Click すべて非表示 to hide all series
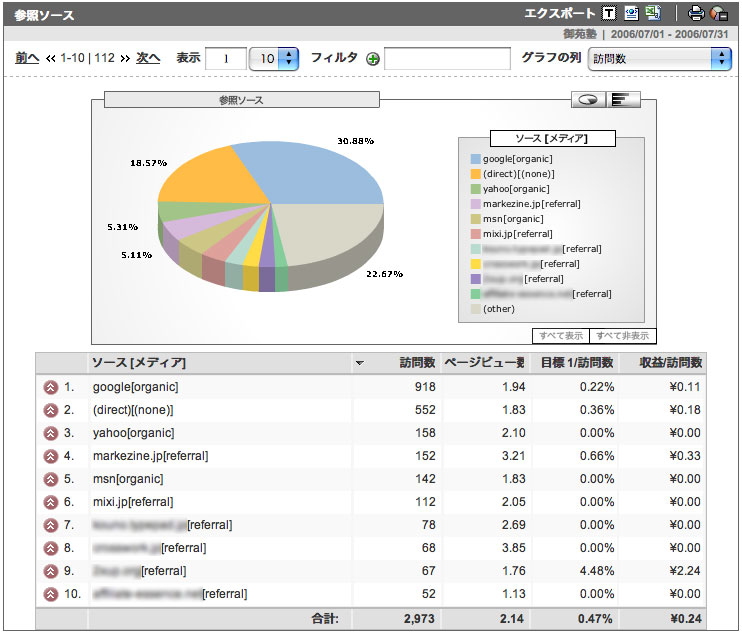The image size is (742, 635). (622, 336)
